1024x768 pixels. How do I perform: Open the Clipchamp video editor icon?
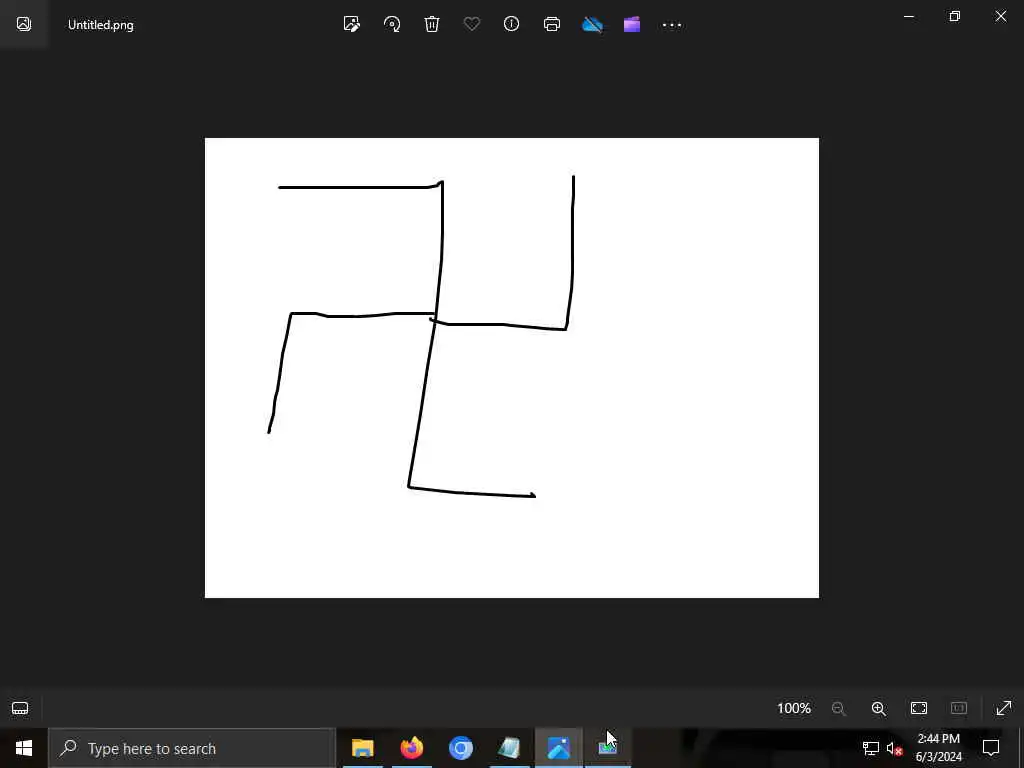click(x=632, y=24)
